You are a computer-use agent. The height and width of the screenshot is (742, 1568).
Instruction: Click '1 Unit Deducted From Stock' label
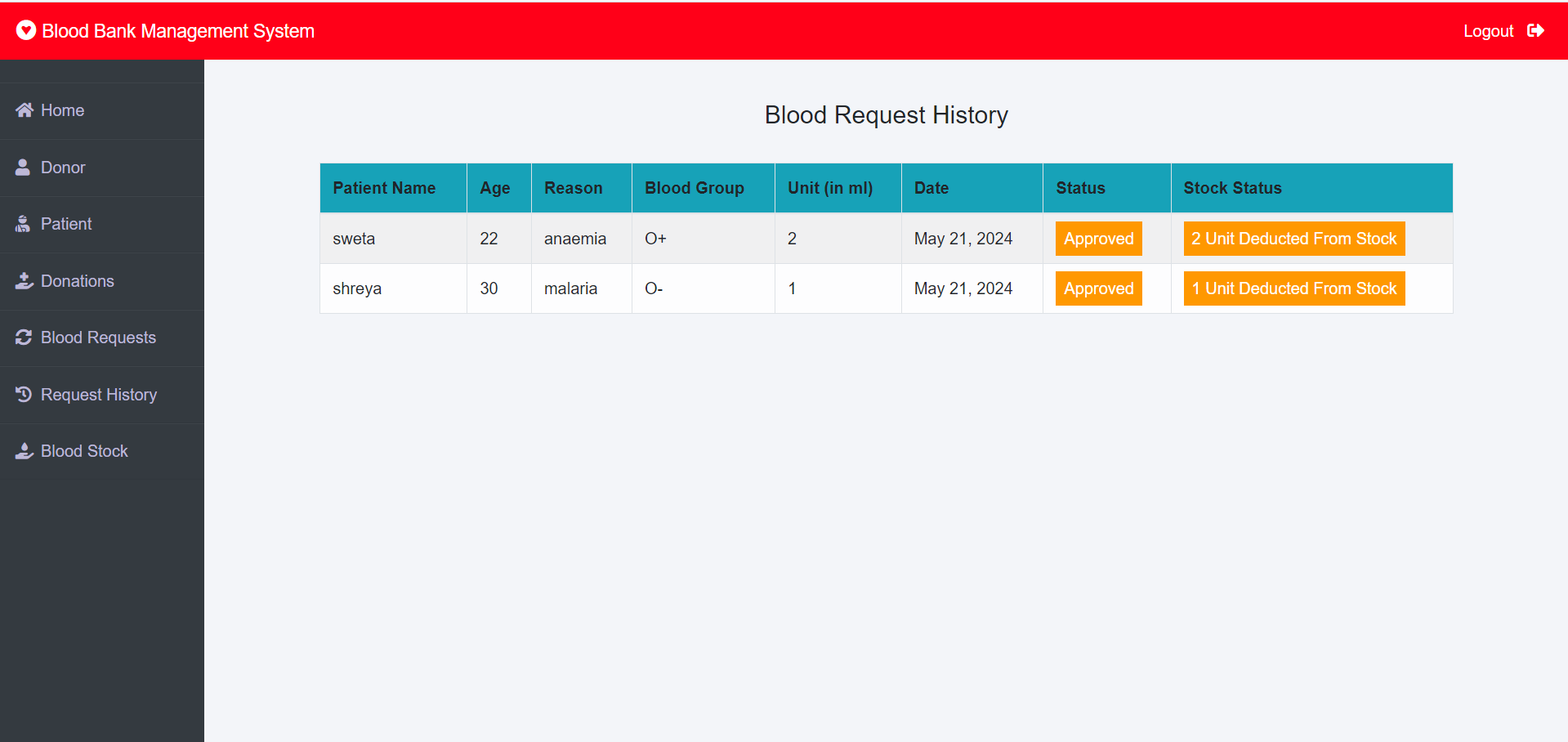pos(1293,288)
